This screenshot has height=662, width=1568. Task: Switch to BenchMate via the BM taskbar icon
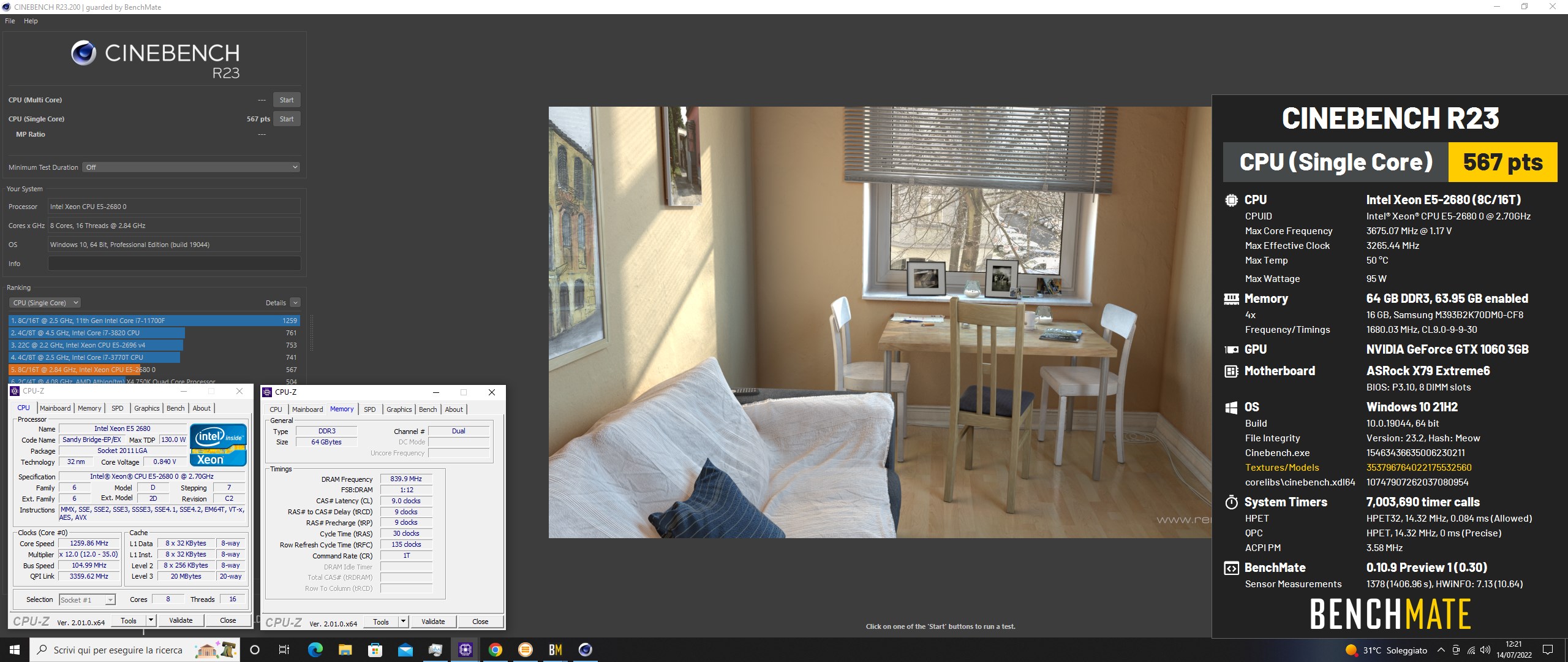[556, 650]
